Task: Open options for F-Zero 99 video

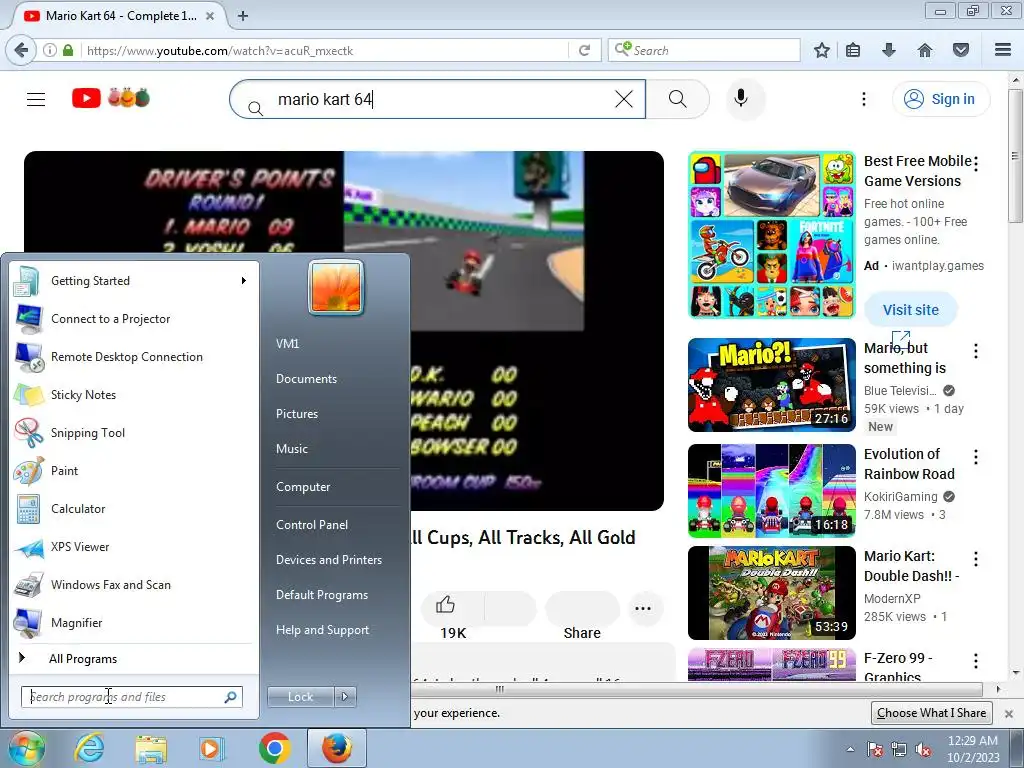Action: [x=976, y=661]
